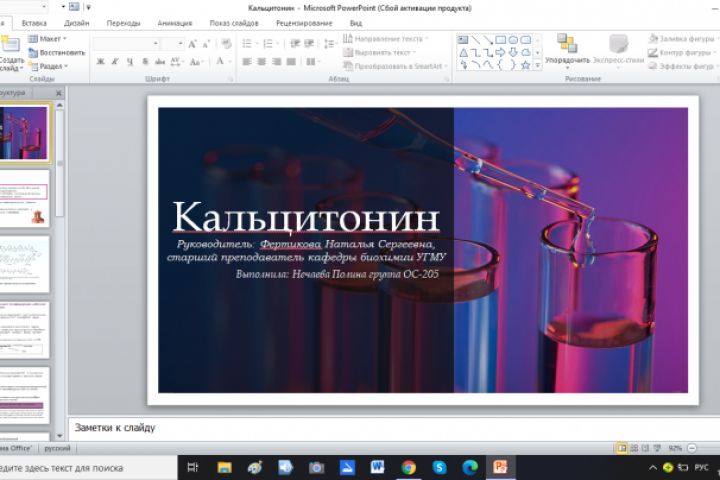Click the decrease list level icon
The image size is (720, 480).
coord(295,44)
